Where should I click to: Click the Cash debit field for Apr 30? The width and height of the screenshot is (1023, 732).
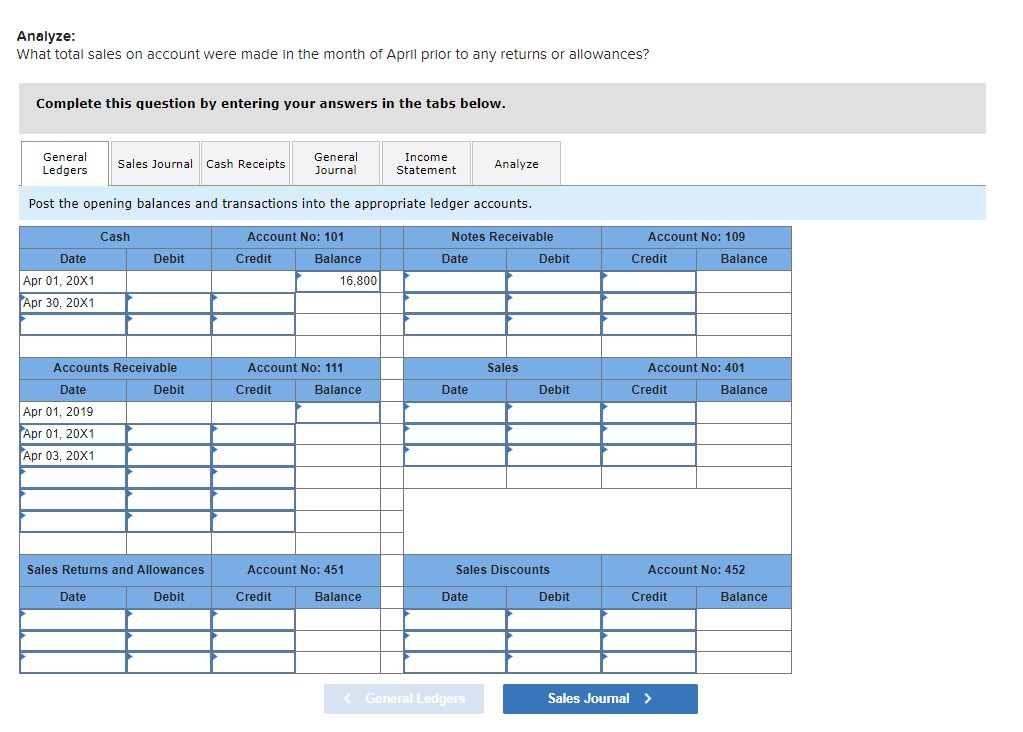(169, 303)
